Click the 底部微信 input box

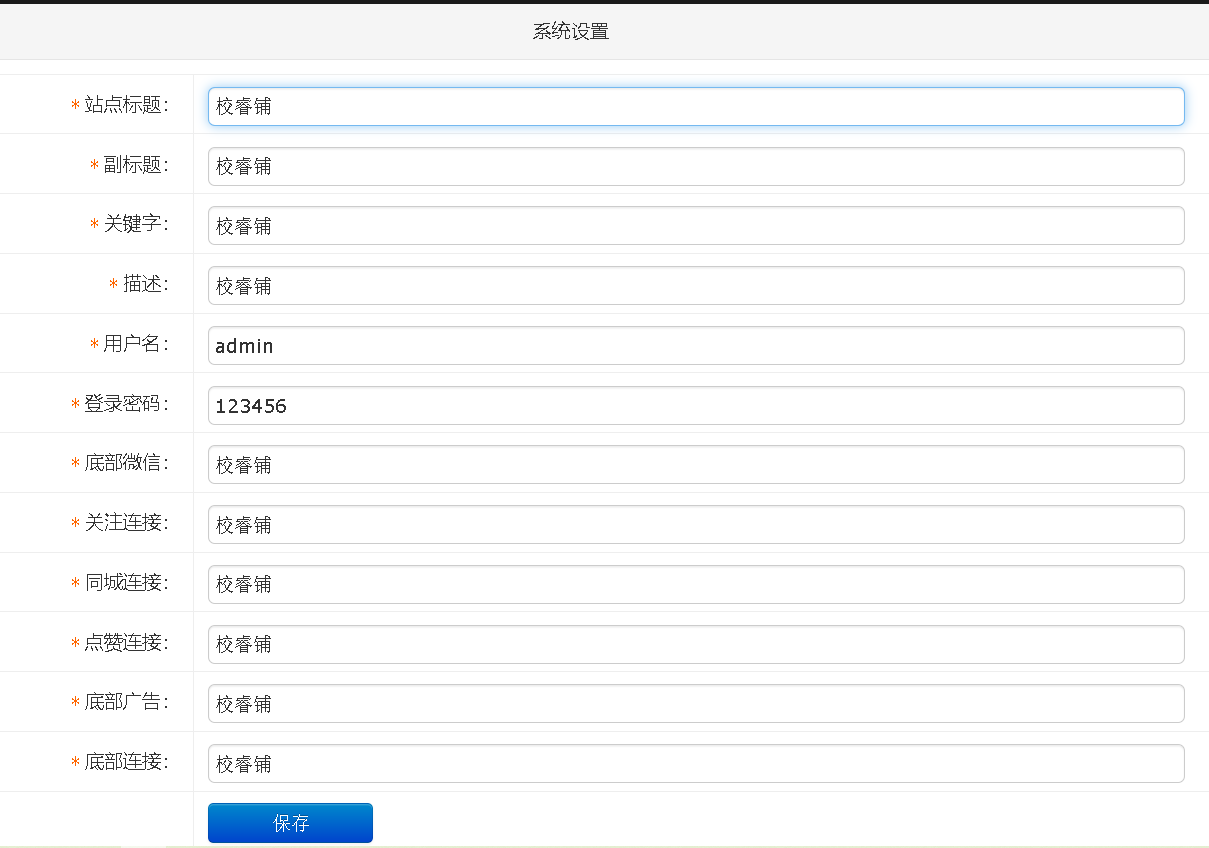(695, 464)
